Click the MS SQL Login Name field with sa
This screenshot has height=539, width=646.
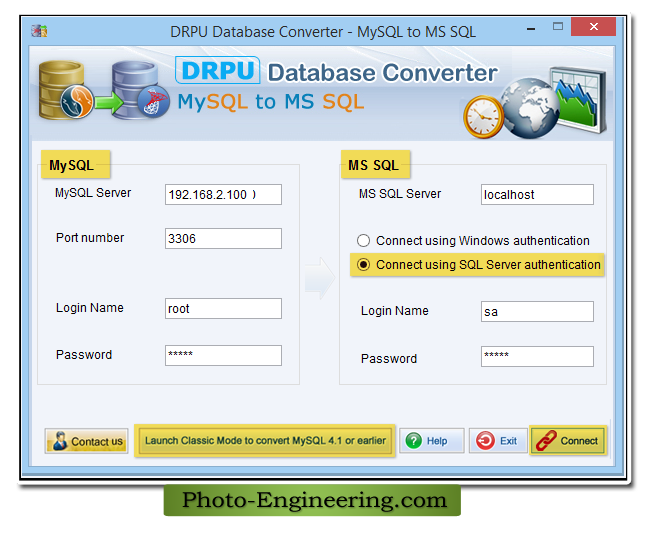(537, 312)
